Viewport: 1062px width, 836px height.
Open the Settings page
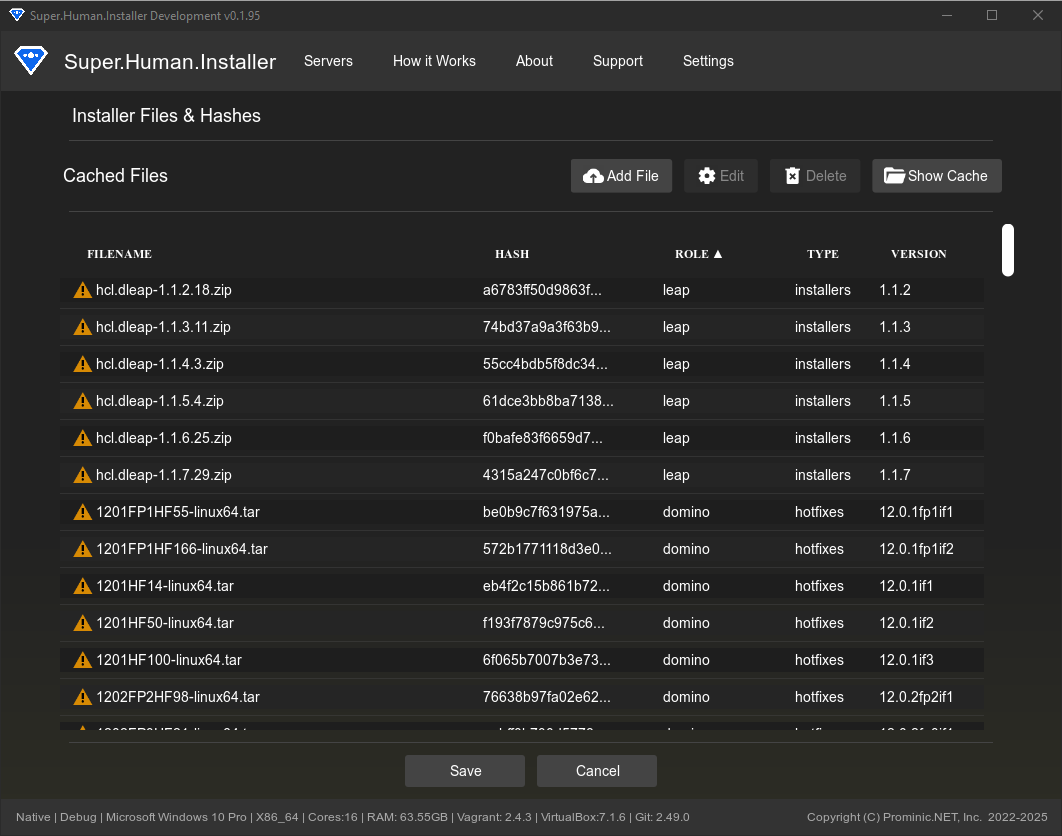pyautogui.click(x=708, y=61)
